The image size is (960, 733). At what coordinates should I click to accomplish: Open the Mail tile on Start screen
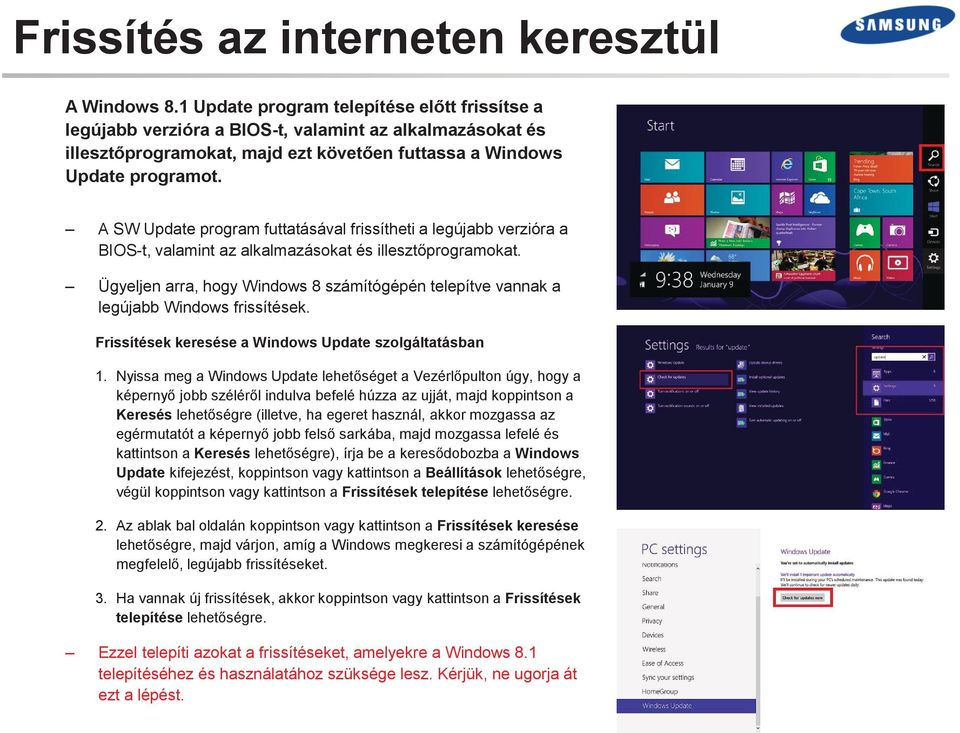click(672, 167)
